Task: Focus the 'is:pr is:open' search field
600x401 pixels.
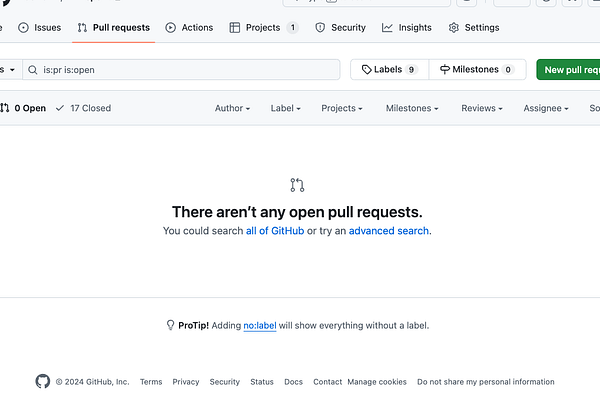Action: click(x=190, y=70)
